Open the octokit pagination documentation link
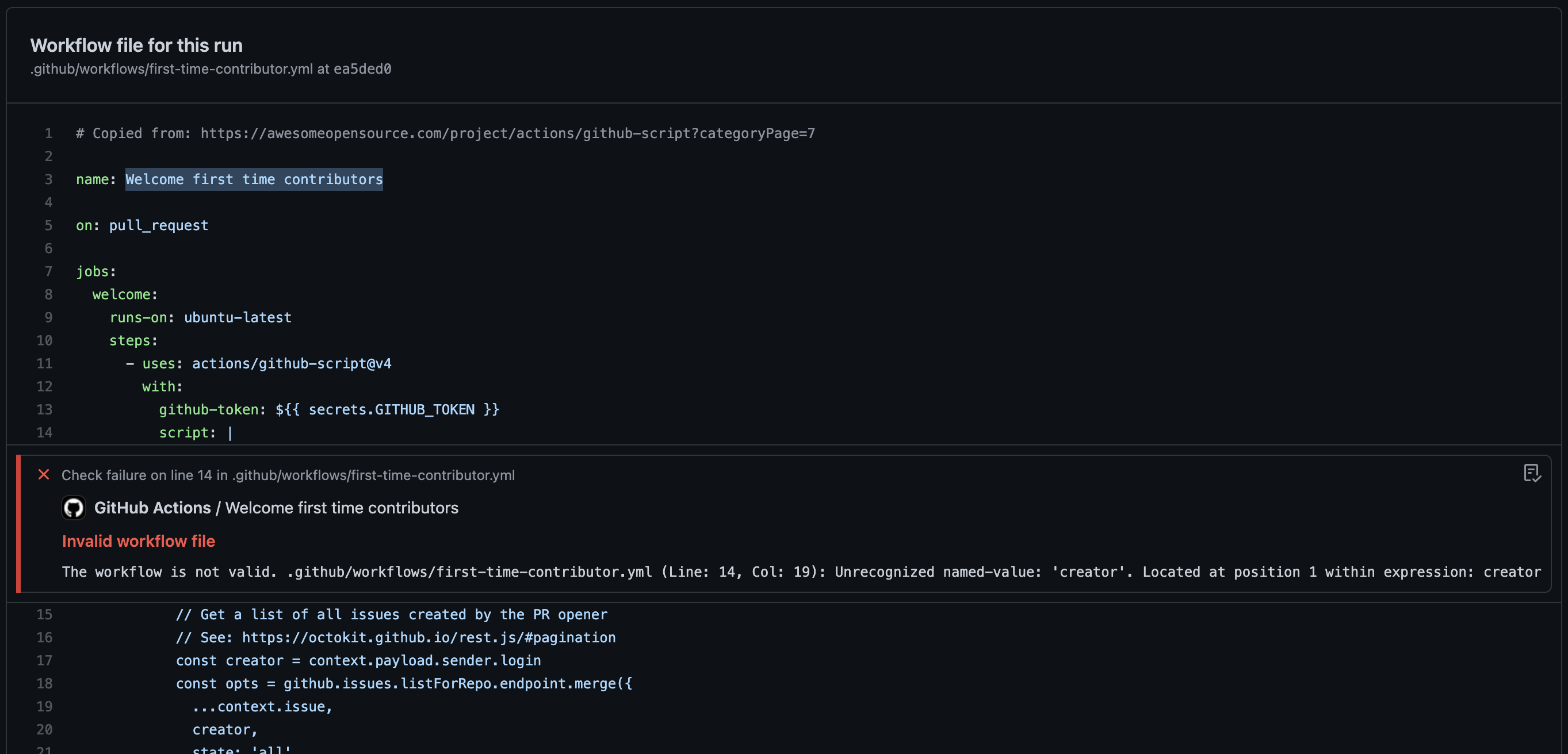 click(429, 637)
